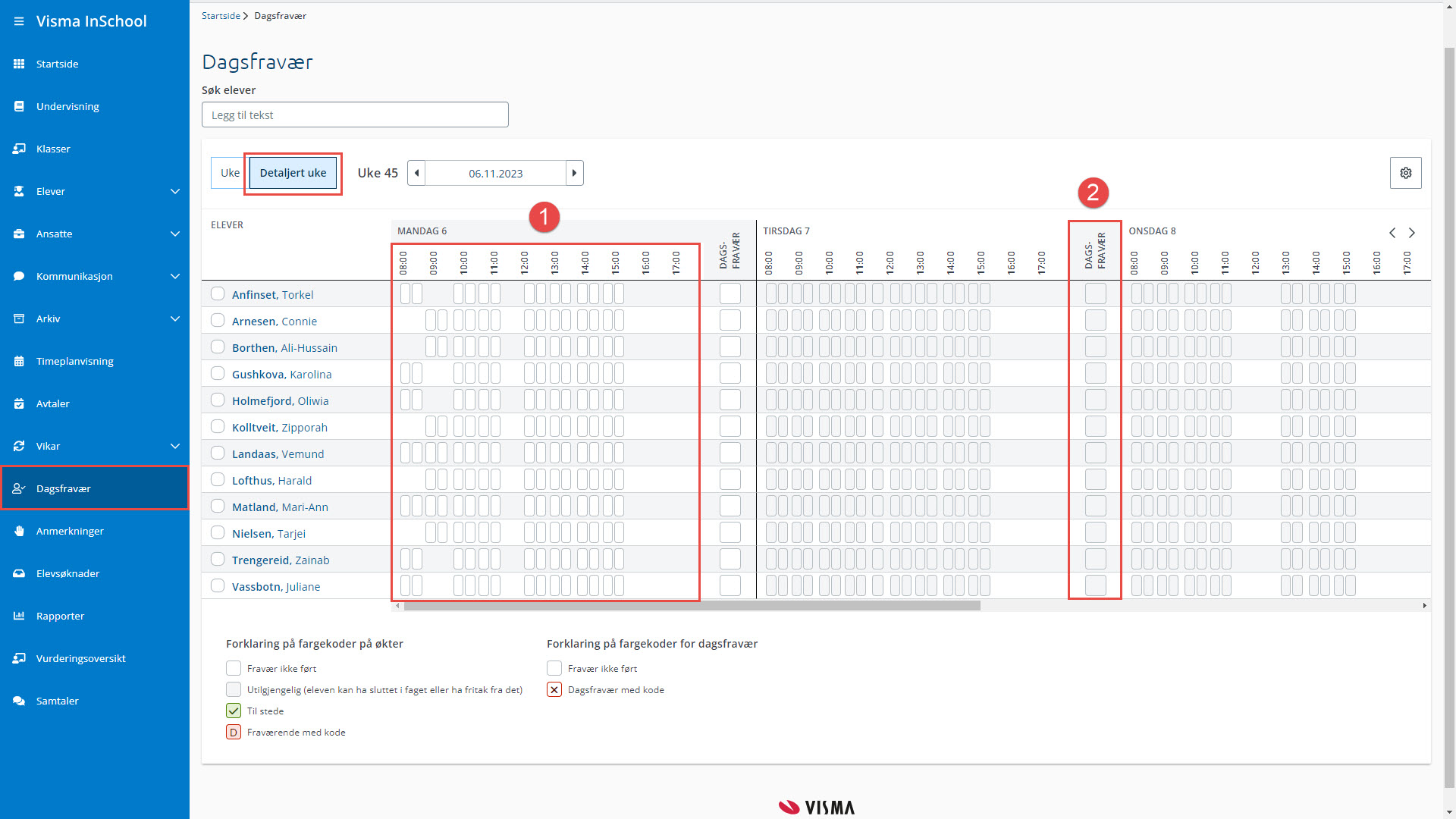Select the checkbox for Lofthus, Harald
The width and height of the screenshot is (1456, 819).
click(218, 479)
